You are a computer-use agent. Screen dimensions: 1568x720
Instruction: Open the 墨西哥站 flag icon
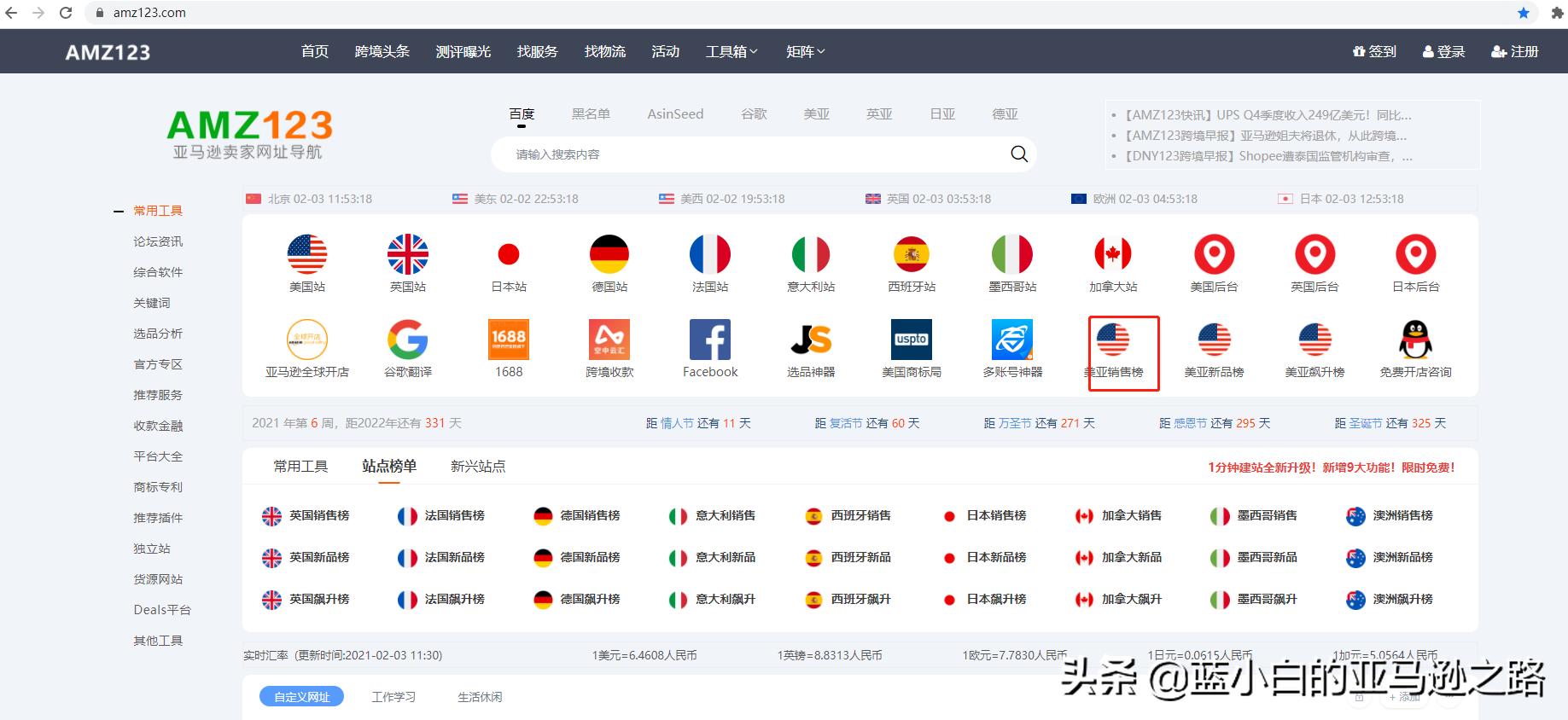pos(1012,253)
